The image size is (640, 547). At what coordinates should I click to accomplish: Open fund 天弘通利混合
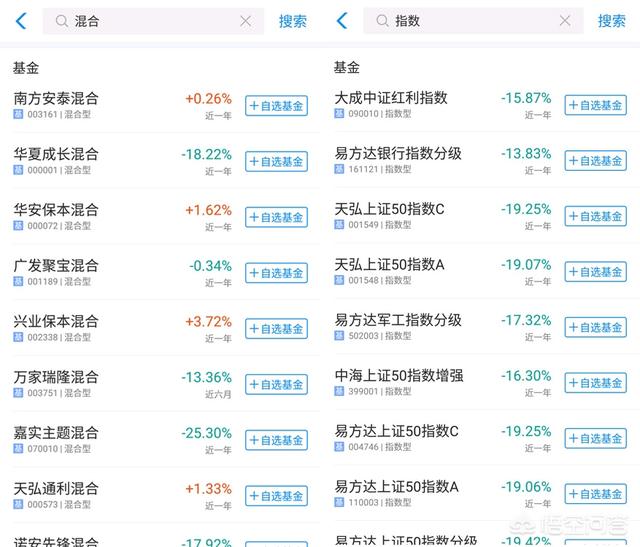[x=56, y=489]
